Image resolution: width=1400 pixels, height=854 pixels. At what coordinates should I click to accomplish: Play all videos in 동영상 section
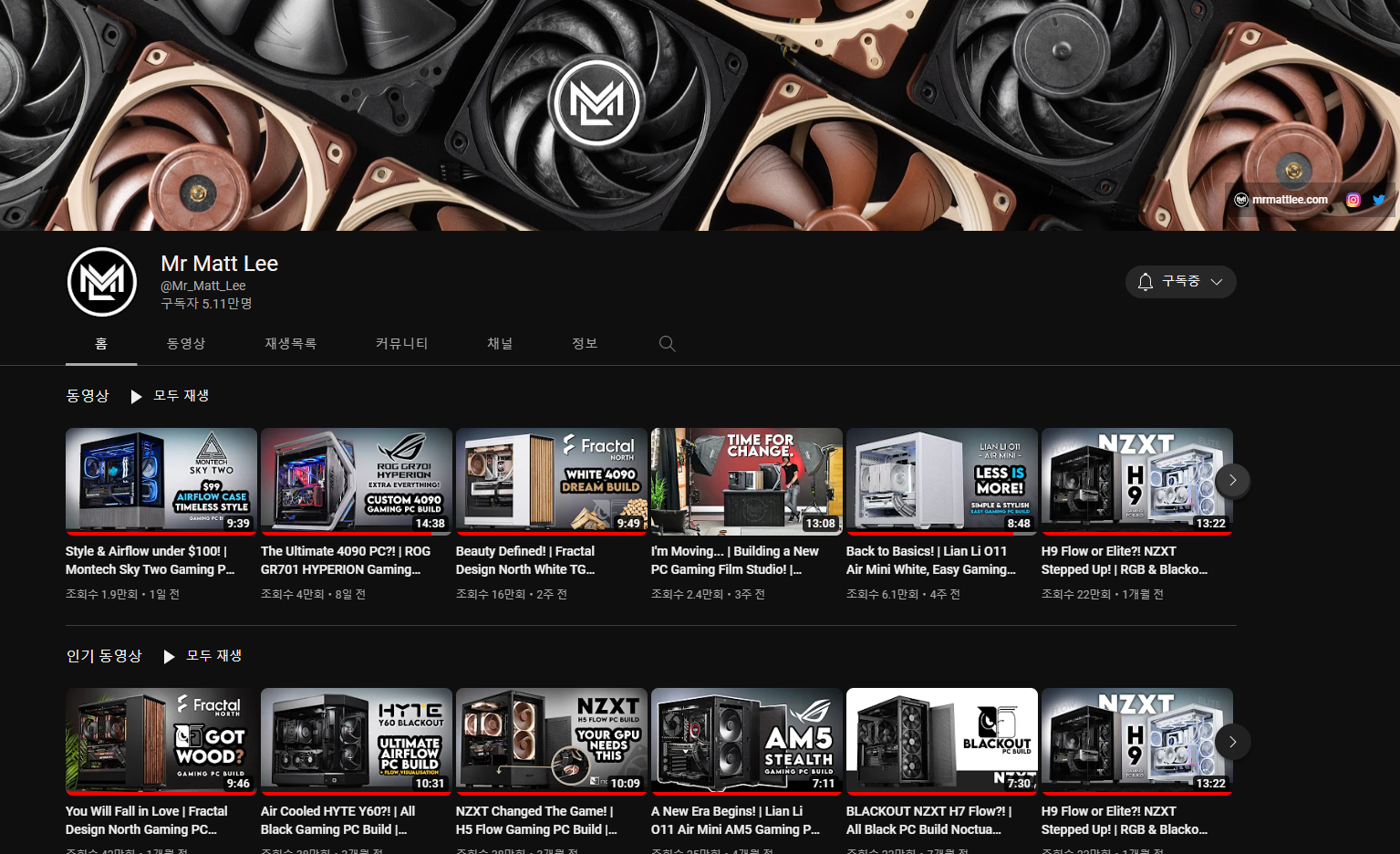tap(171, 396)
